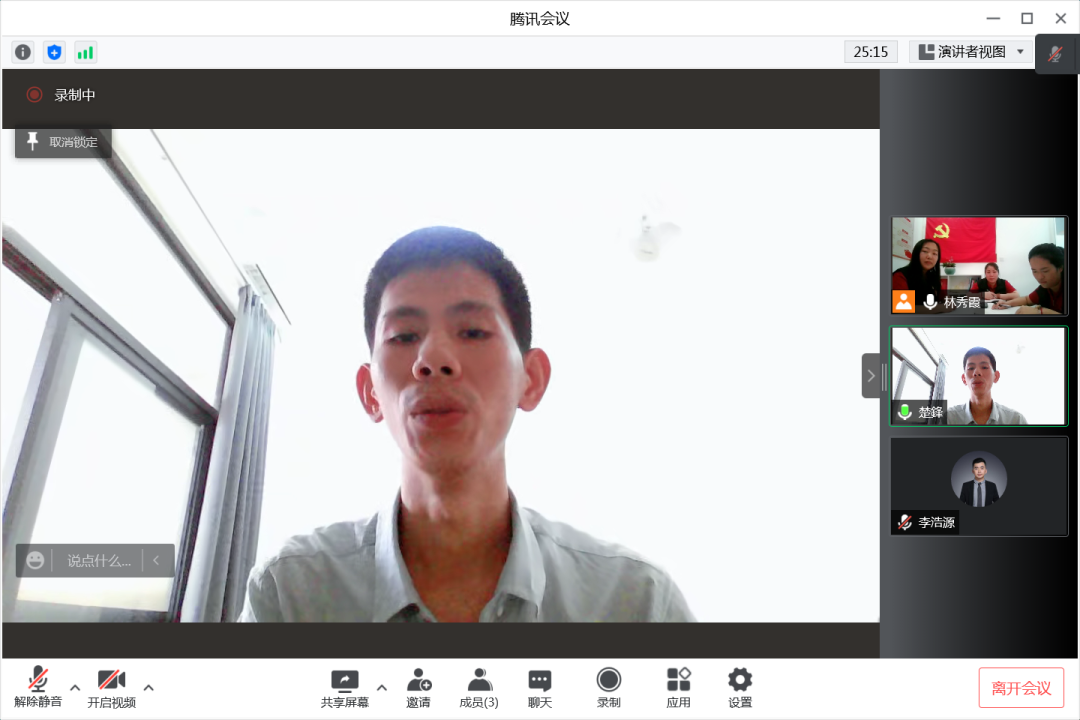Open the Members (成员) list
Screen dimensions: 1080x720
pyautogui.click(x=479, y=688)
